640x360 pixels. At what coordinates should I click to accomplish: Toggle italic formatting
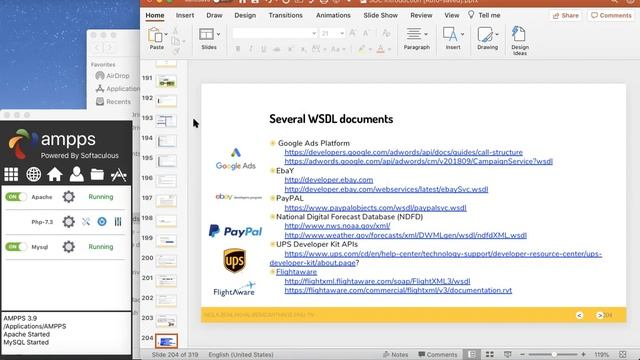(251, 49)
